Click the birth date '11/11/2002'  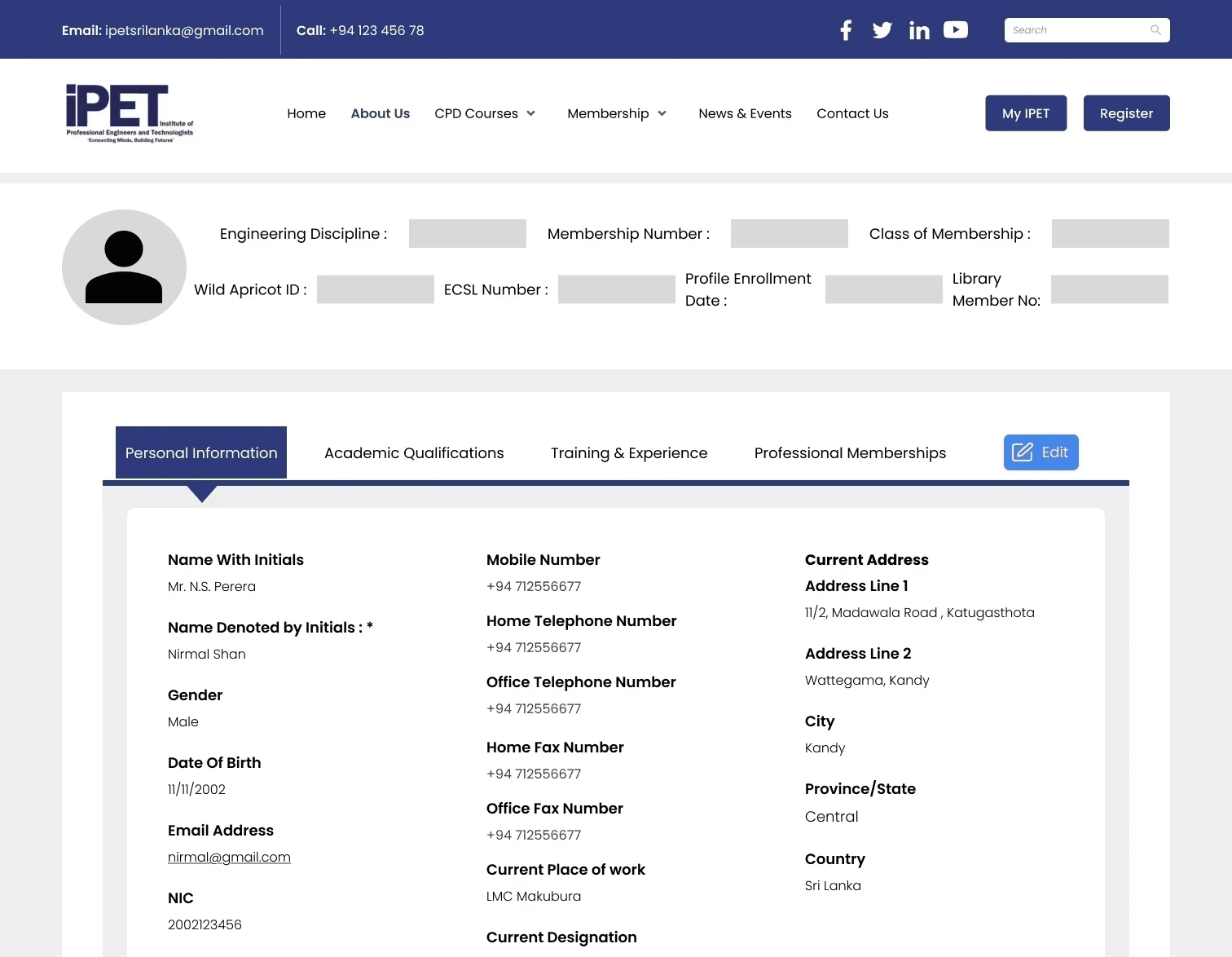[x=196, y=789]
